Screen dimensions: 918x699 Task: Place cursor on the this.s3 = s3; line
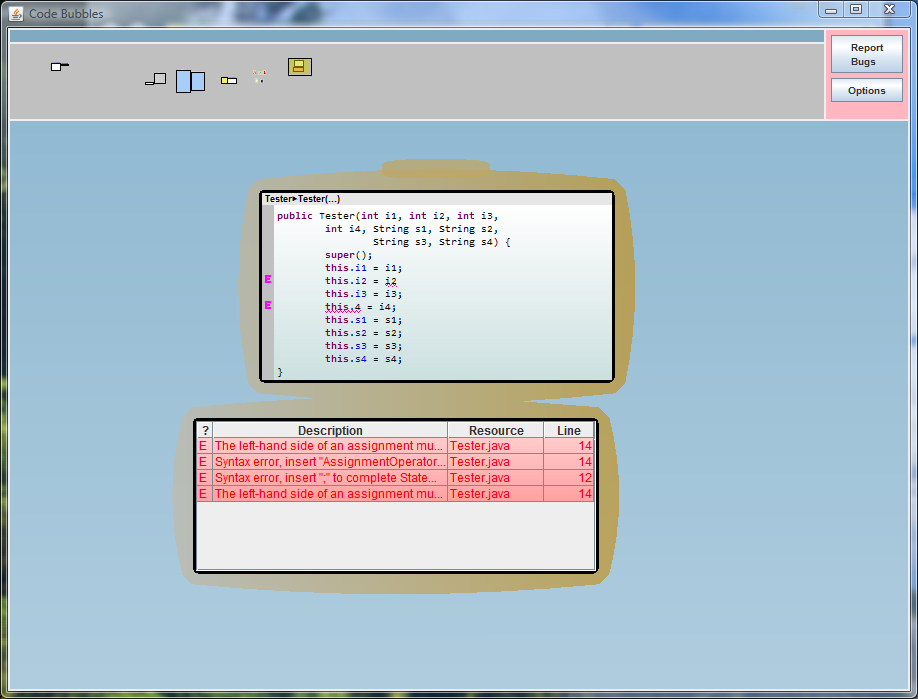(x=364, y=346)
